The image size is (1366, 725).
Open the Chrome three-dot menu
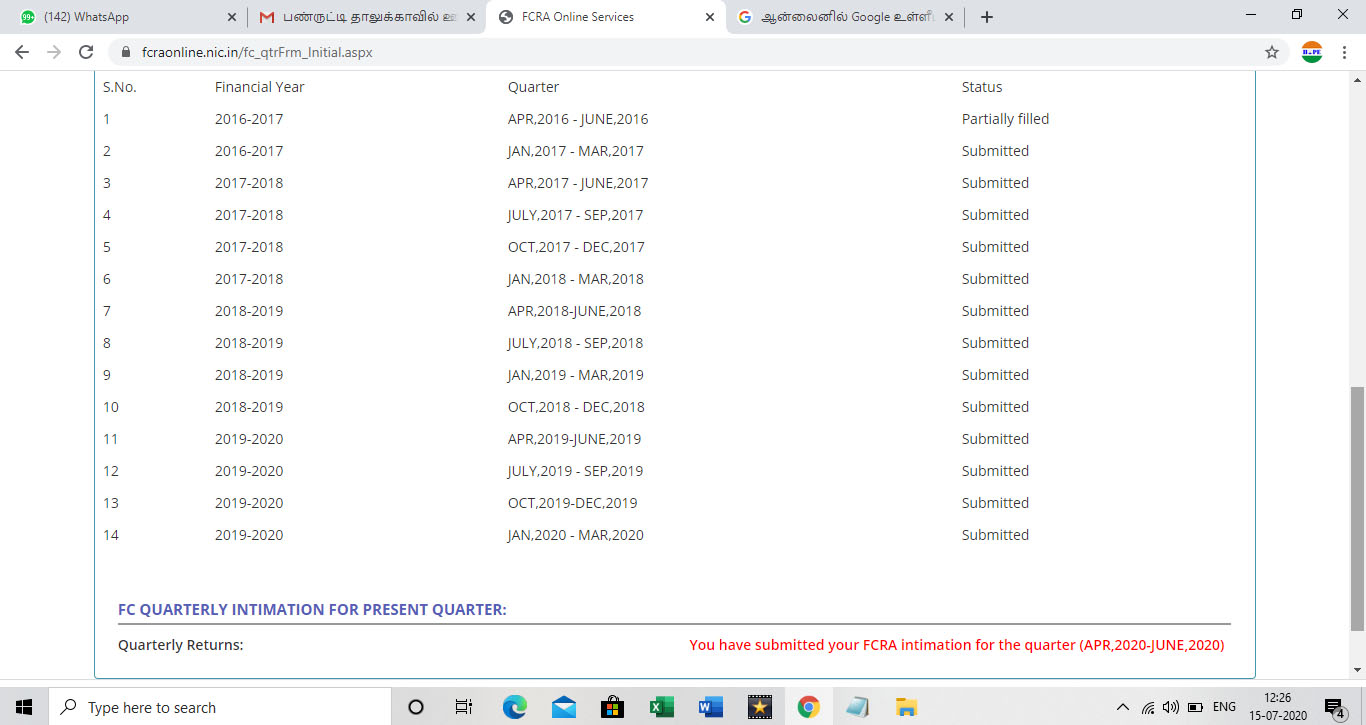1343,52
